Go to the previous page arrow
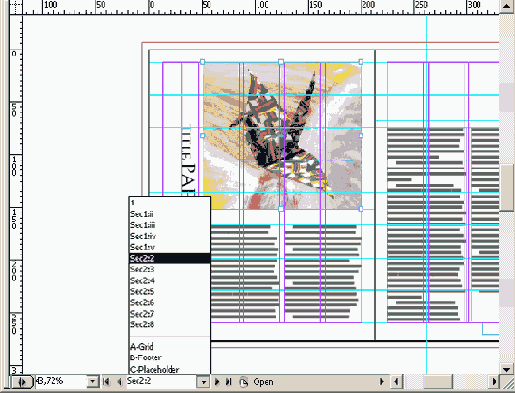The width and height of the screenshot is (515, 393). click(119, 381)
